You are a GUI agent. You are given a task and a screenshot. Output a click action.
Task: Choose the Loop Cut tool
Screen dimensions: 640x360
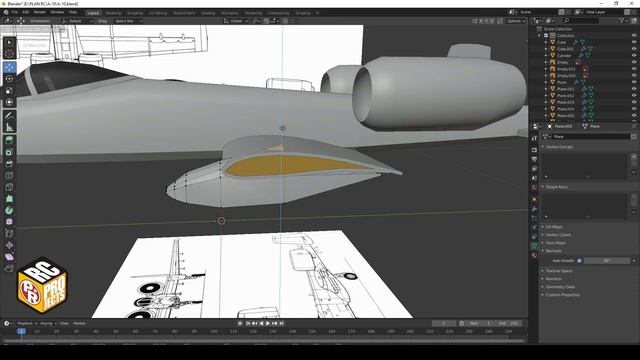tap(10, 176)
